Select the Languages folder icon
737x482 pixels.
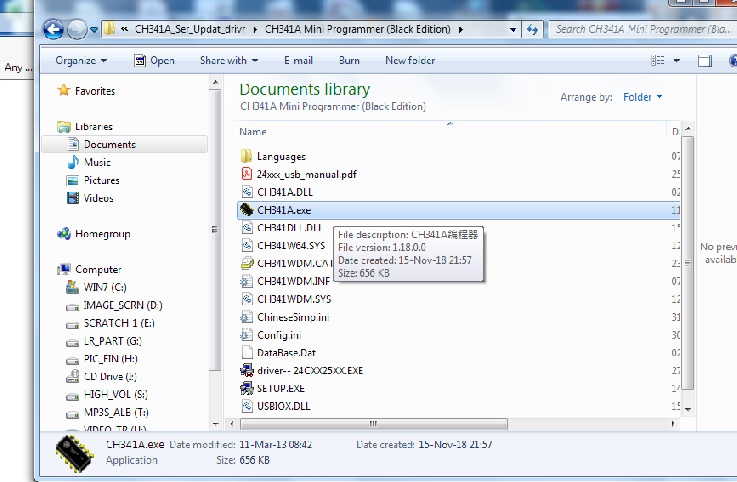[x=246, y=156]
